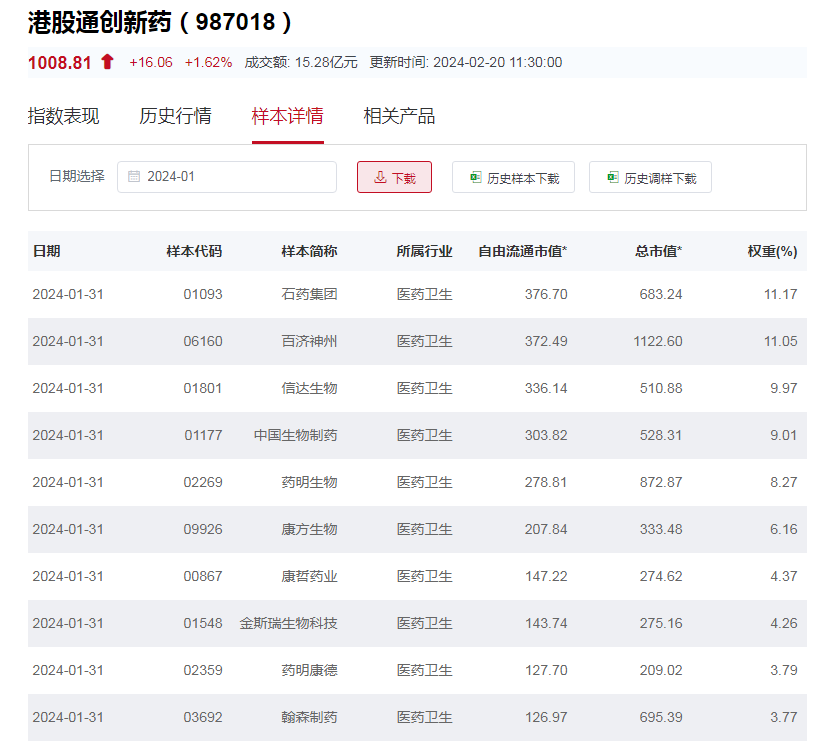
Task: Click the 所属行业 column header
Action: point(425,251)
